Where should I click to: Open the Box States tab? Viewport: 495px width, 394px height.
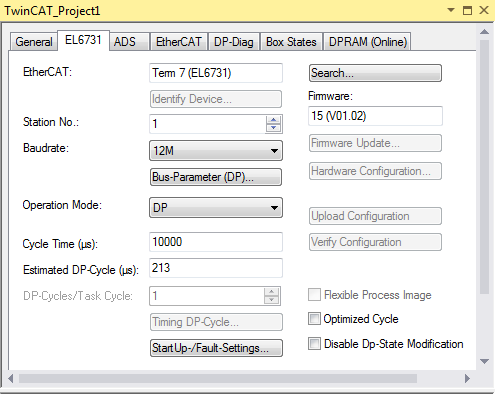point(291,42)
